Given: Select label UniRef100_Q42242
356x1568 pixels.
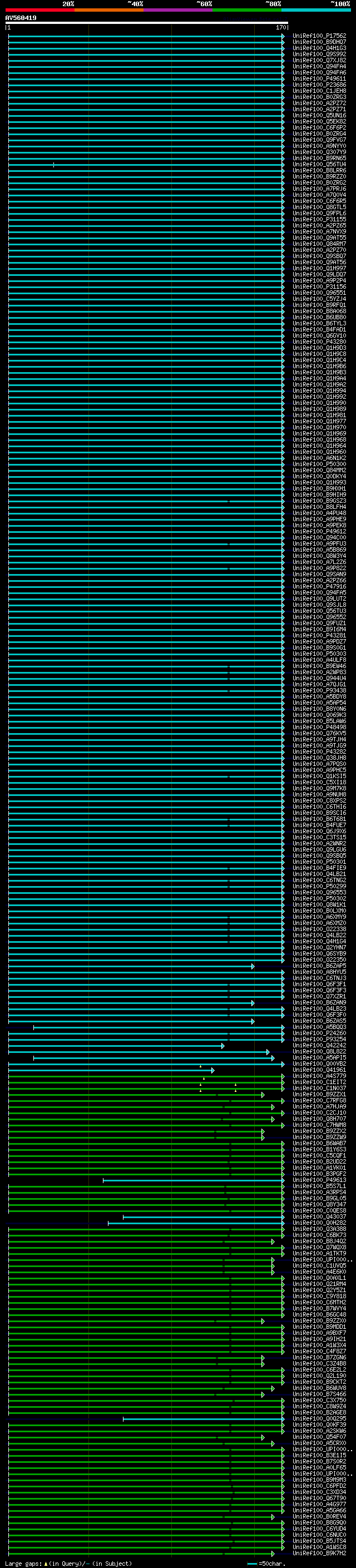Looking at the screenshot, I should [x=319, y=1045].
